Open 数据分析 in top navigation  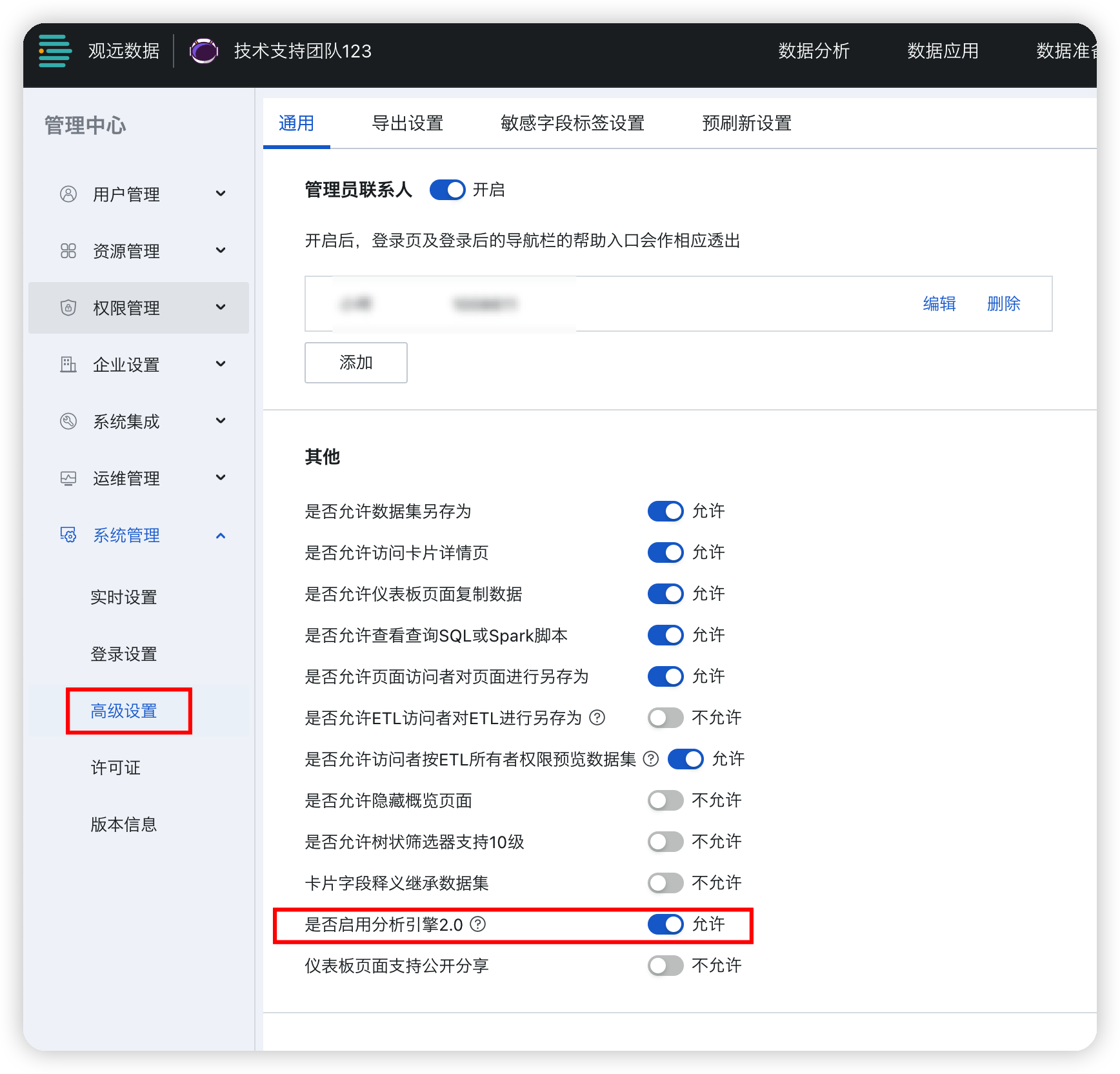tap(814, 51)
